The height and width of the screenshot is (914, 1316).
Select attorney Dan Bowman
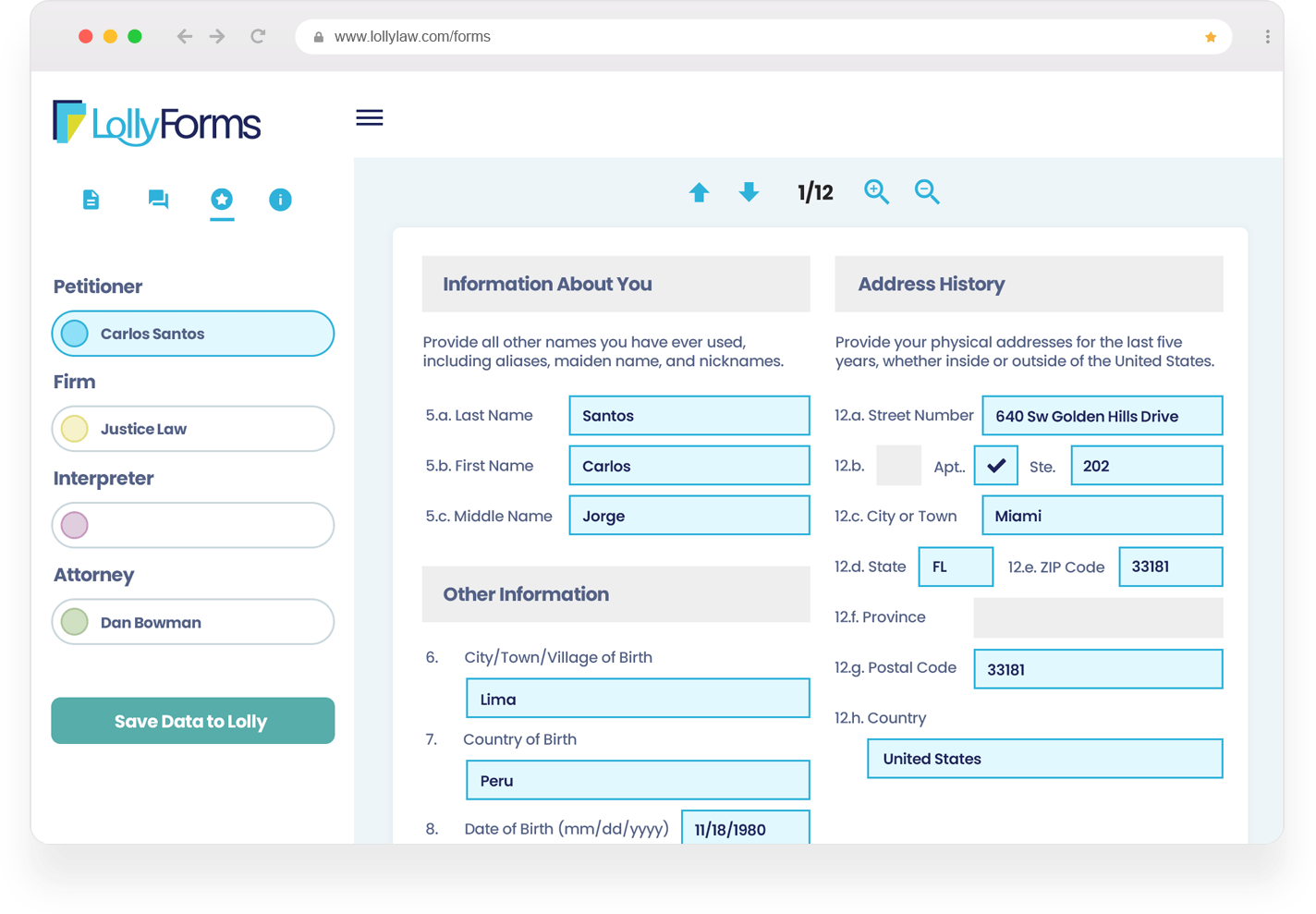point(193,622)
